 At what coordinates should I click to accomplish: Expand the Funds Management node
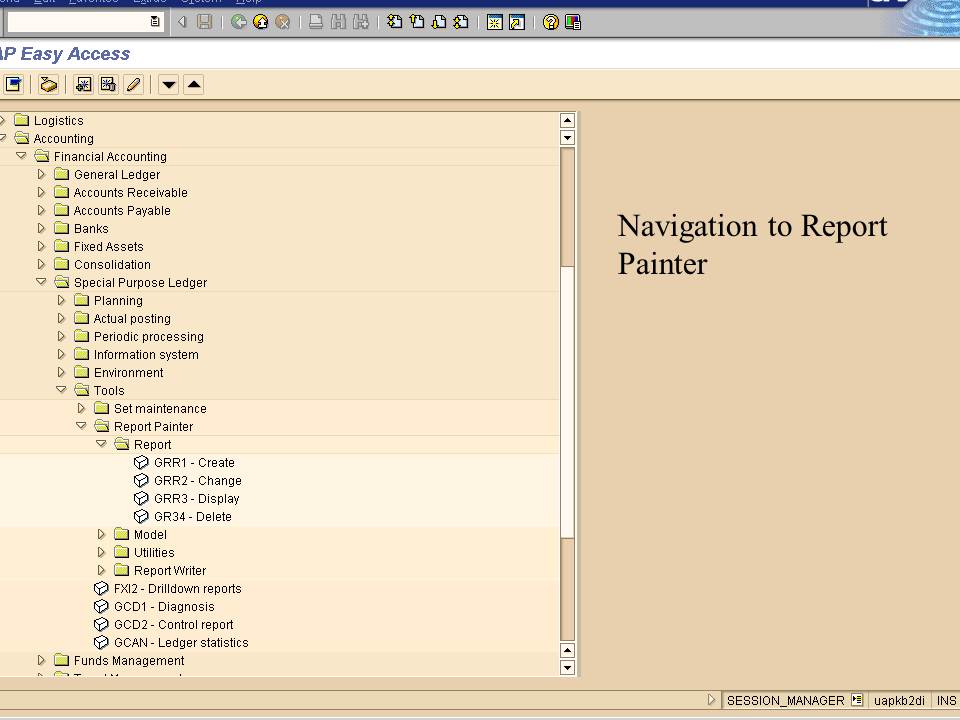coord(41,660)
